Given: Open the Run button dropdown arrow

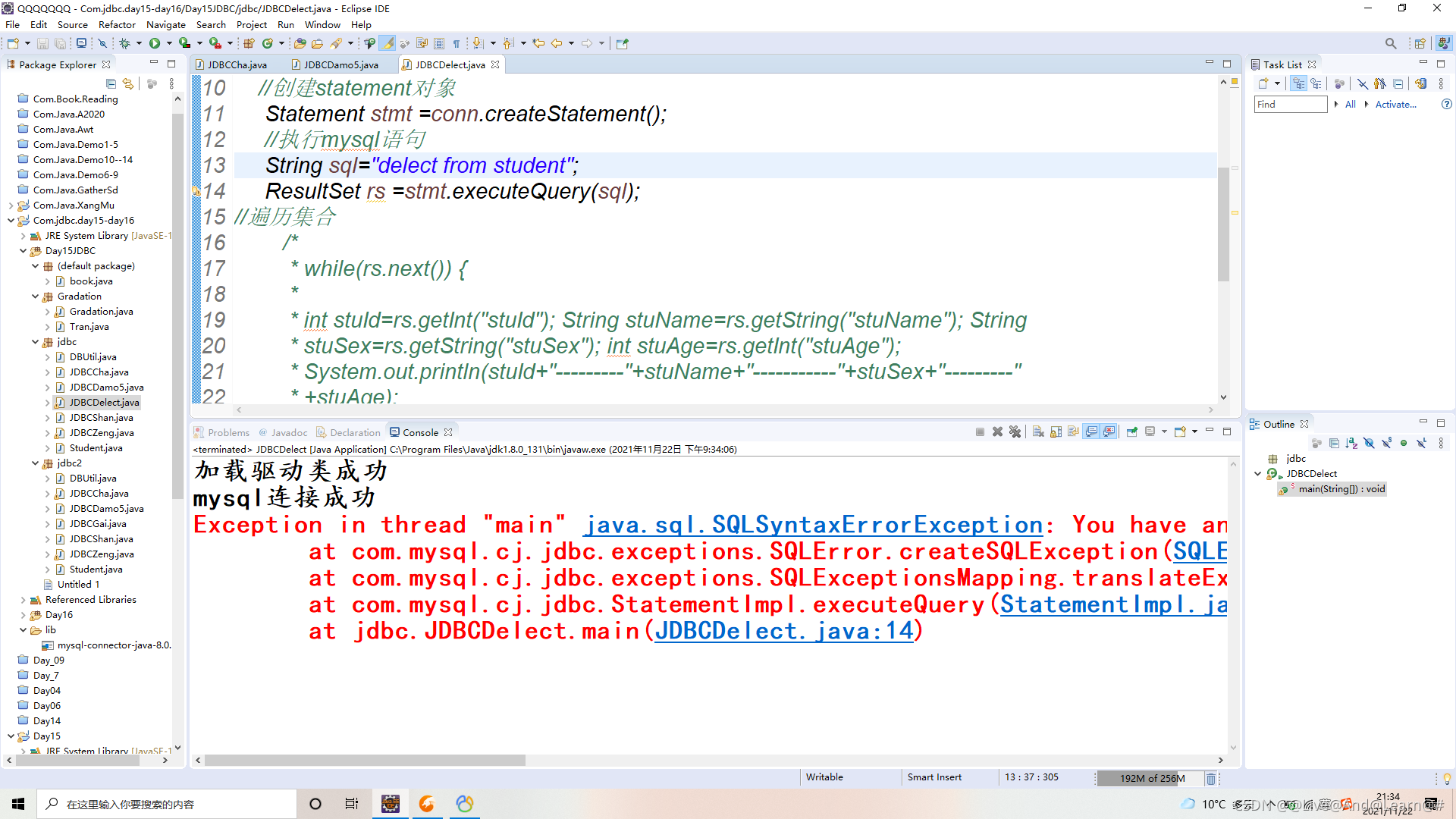Looking at the screenshot, I should (169, 43).
